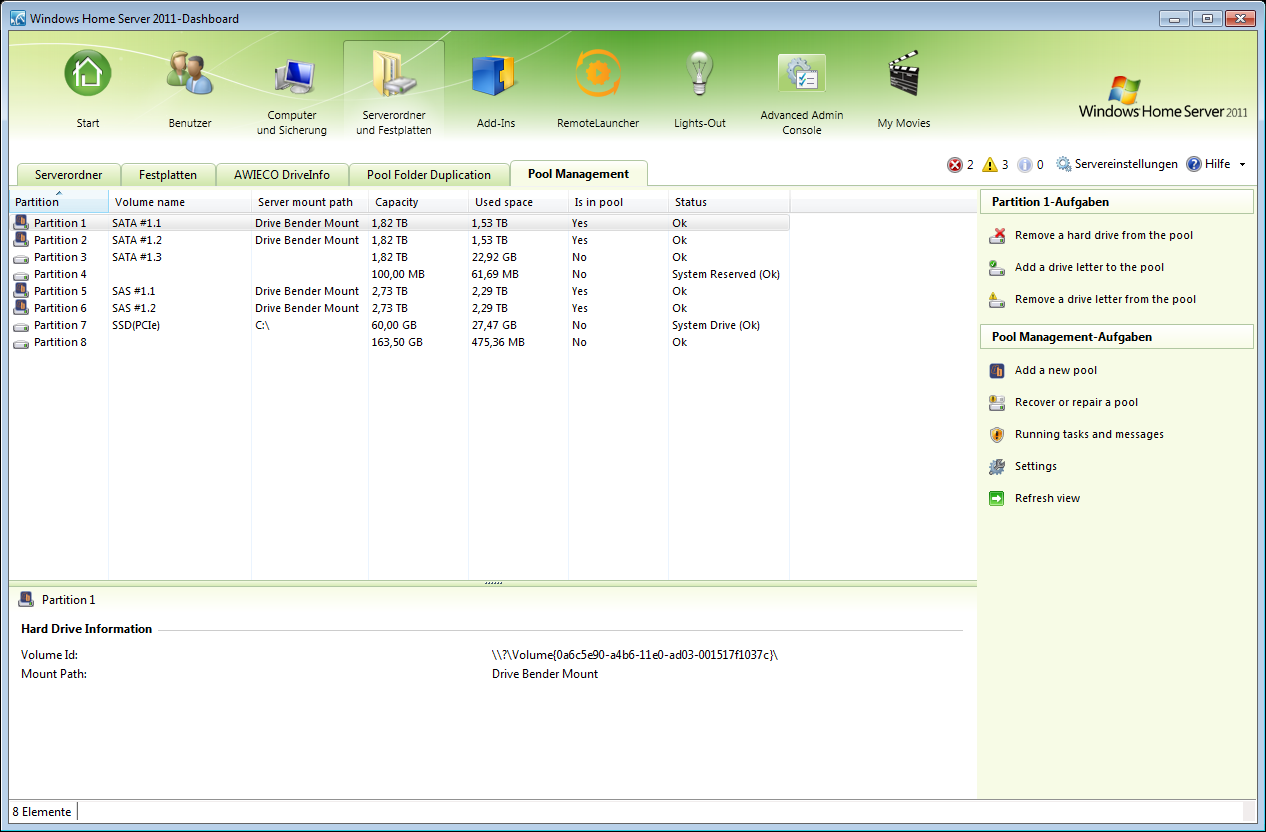Launch the RemoteLauncher section
The image size is (1266, 832).
click(598, 74)
